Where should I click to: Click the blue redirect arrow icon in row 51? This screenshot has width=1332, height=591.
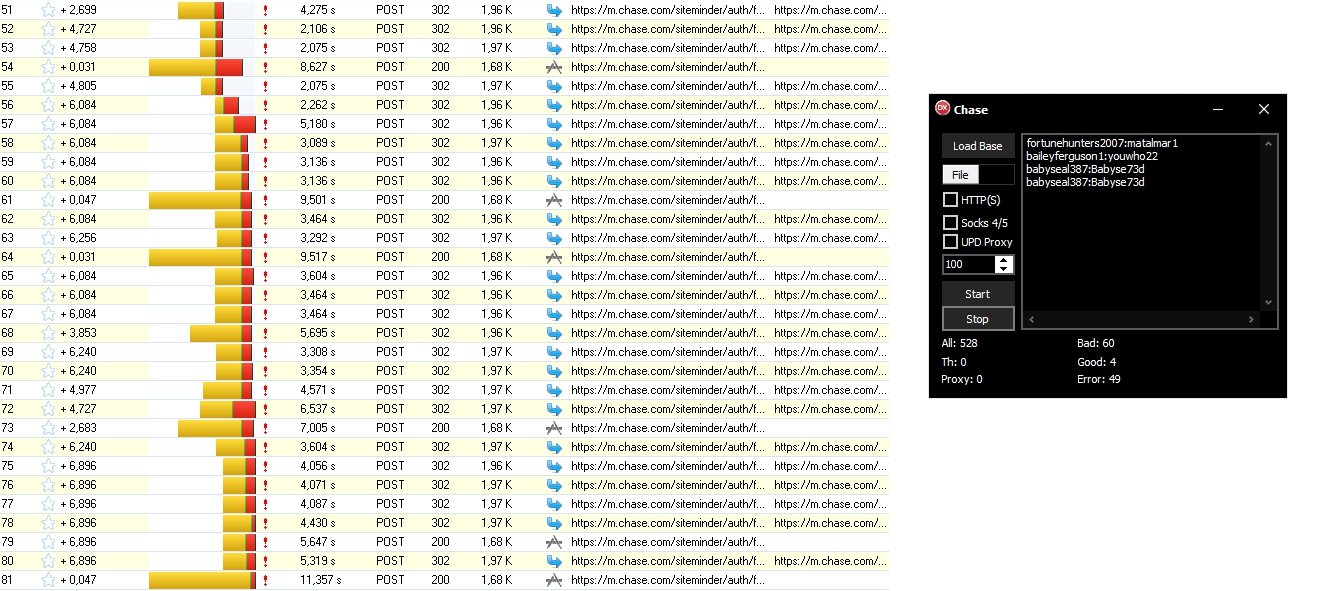coord(554,10)
